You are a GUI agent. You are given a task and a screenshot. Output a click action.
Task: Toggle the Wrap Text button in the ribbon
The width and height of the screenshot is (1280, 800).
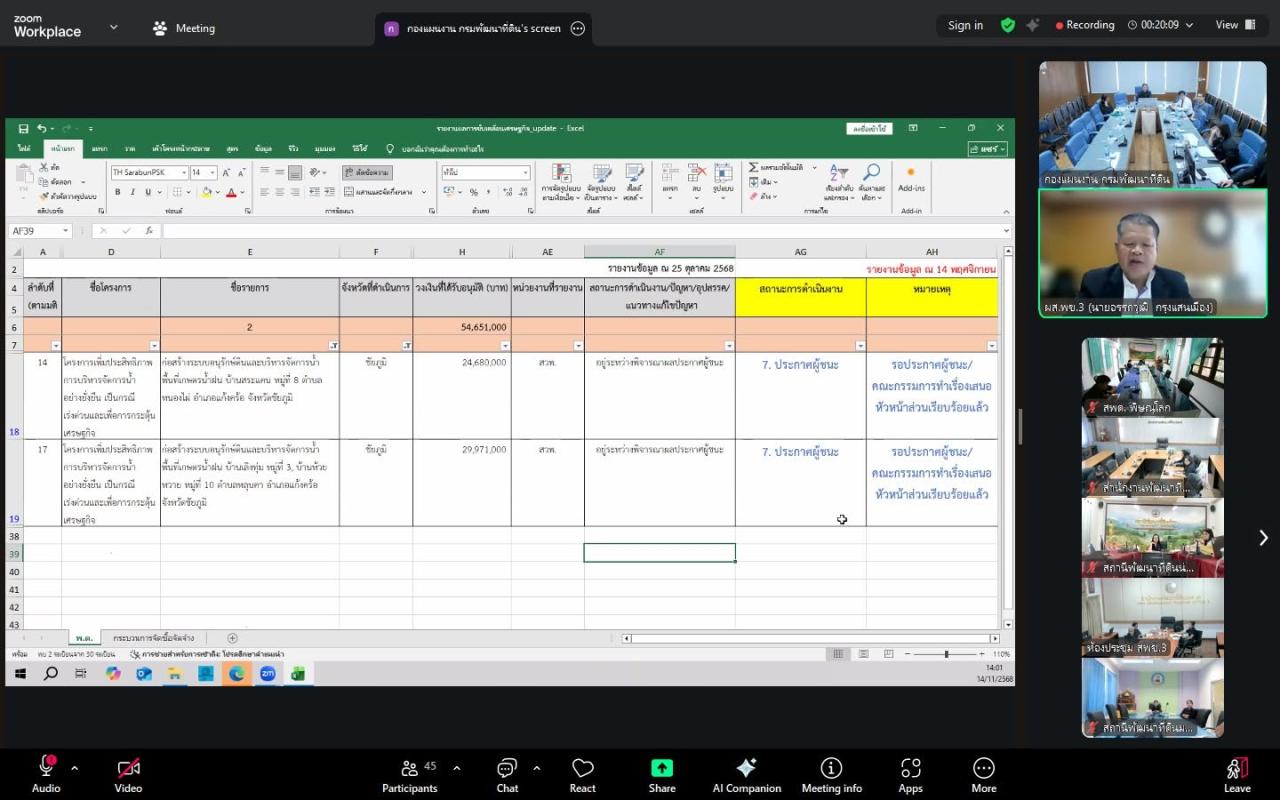(x=367, y=172)
